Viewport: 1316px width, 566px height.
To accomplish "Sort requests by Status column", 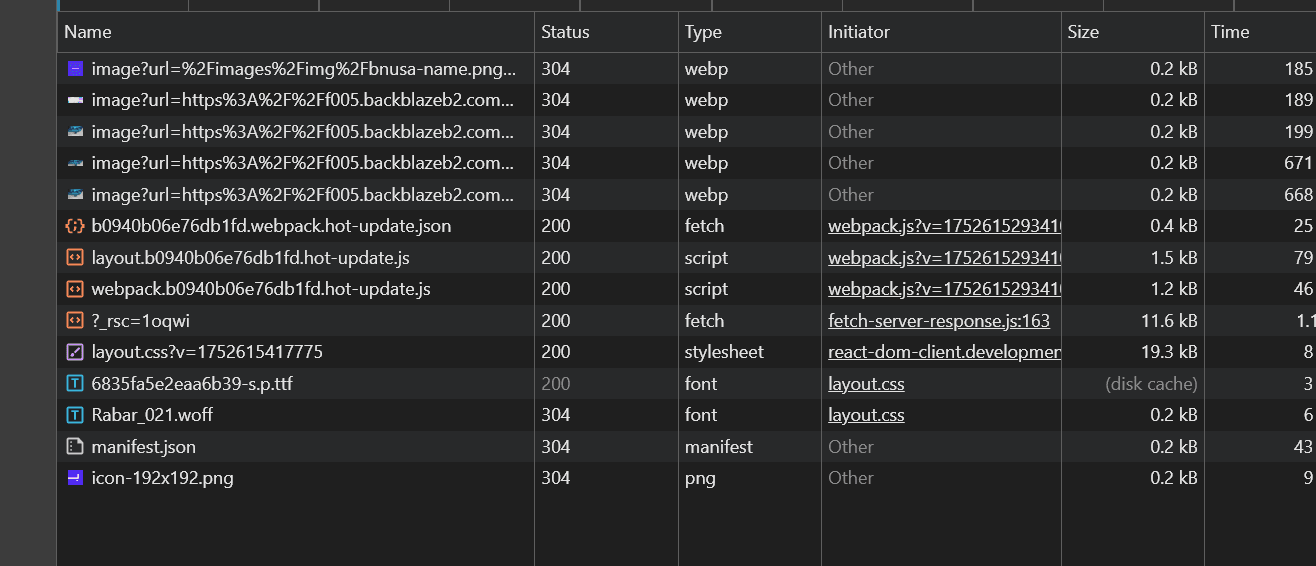I will pyautogui.click(x=565, y=32).
